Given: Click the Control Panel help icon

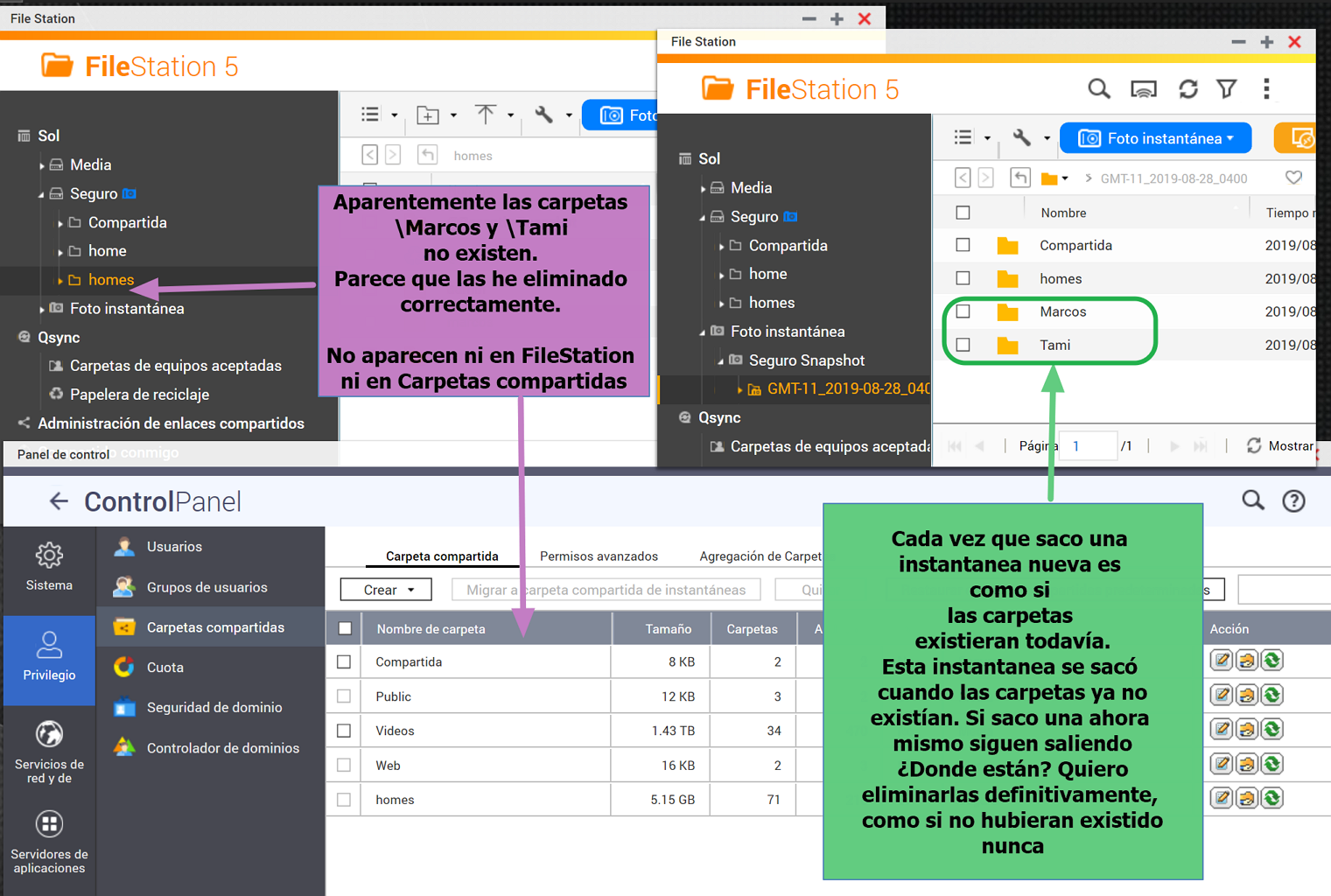Looking at the screenshot, I should coord(1293,500).
